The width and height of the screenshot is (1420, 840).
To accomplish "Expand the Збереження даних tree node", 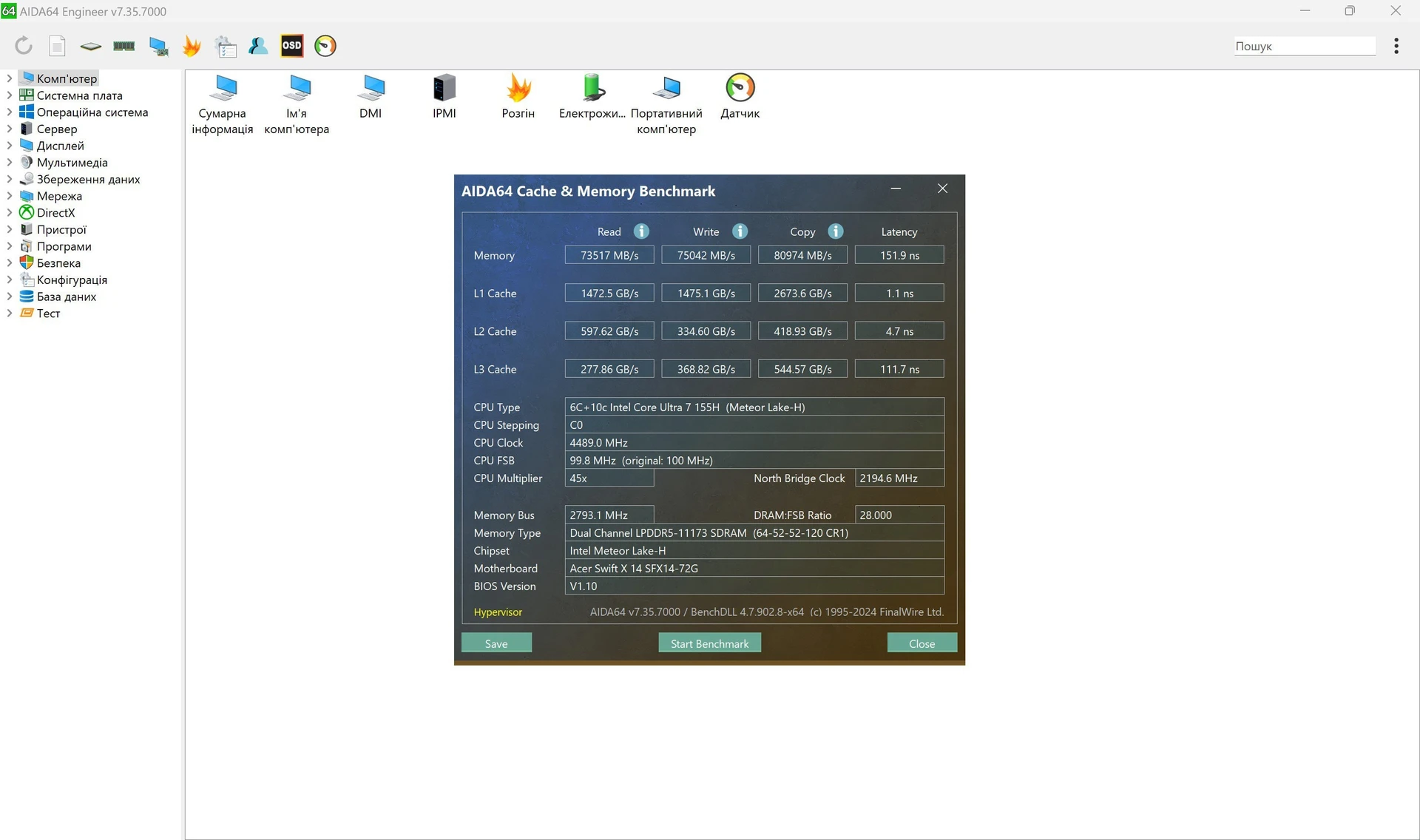I will coord(9,179).
